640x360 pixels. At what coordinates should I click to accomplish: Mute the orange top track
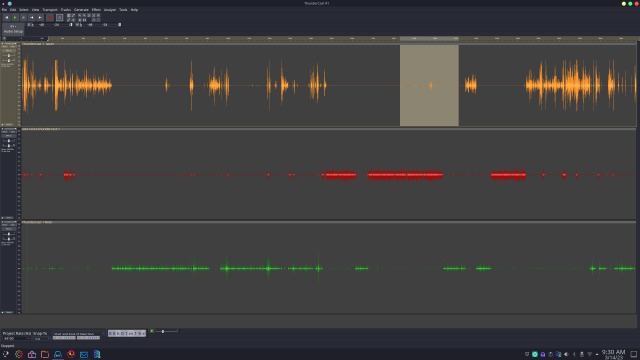5,47
